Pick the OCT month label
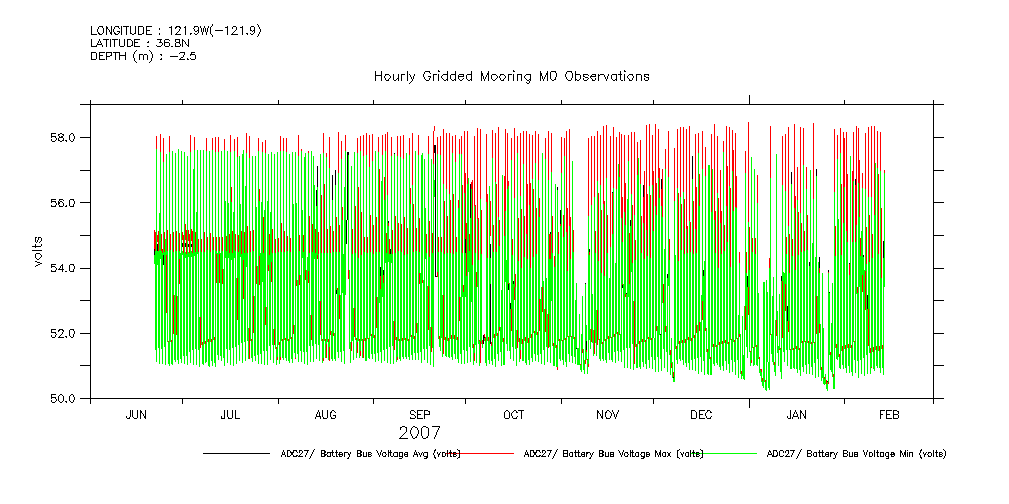The width and height of the screenshot is (1009, 504). tap(513, 415)
